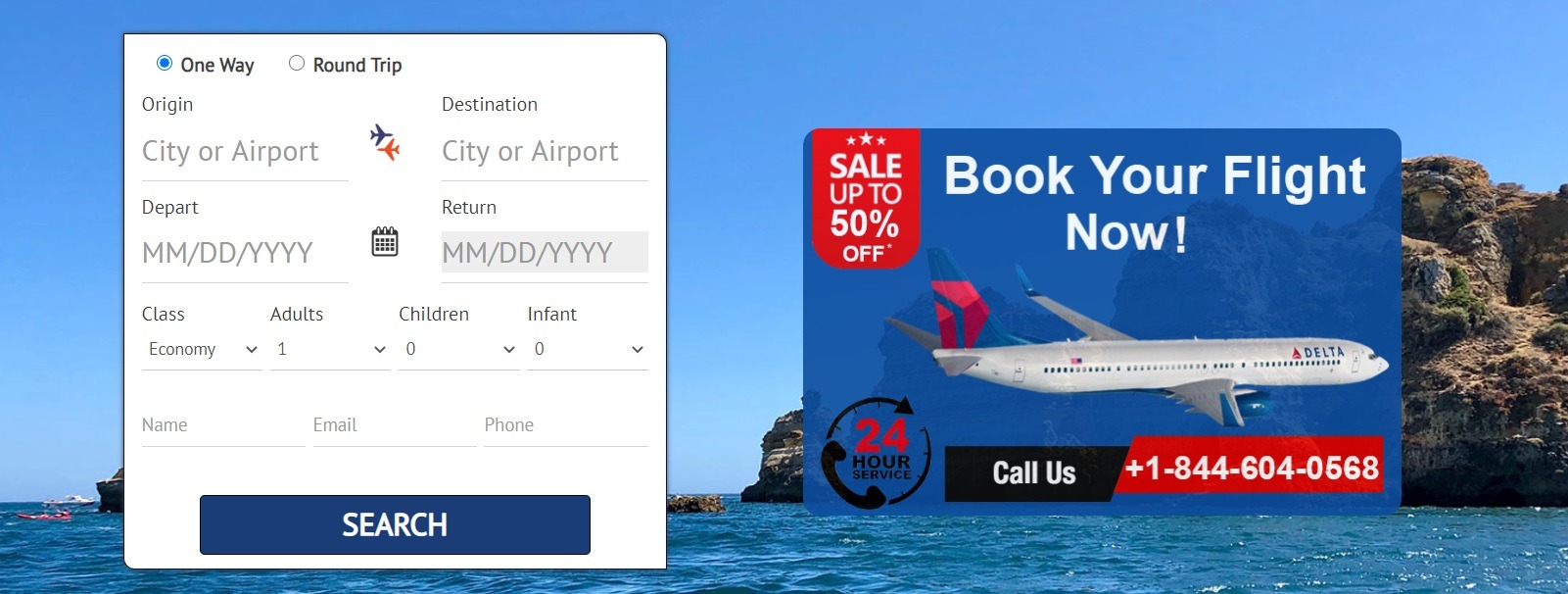Open the Children count dropdown
Viewport: 1568px width, 594px height.
[458, 350]
